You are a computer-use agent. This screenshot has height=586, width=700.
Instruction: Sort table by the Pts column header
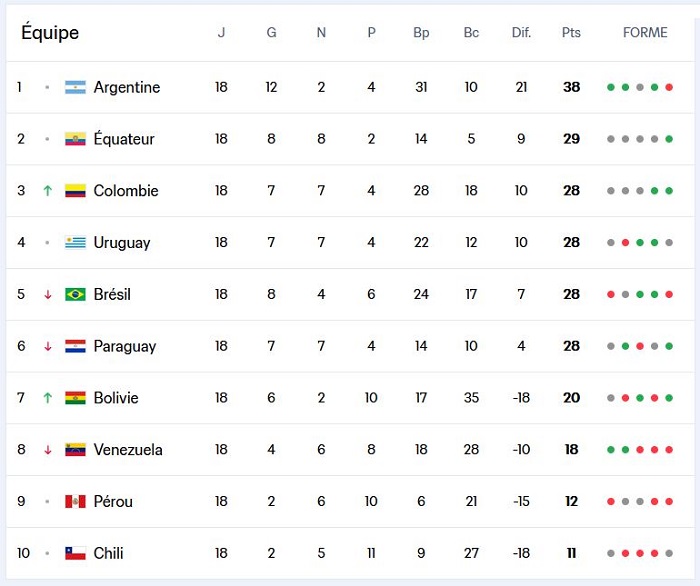[571, 33]
